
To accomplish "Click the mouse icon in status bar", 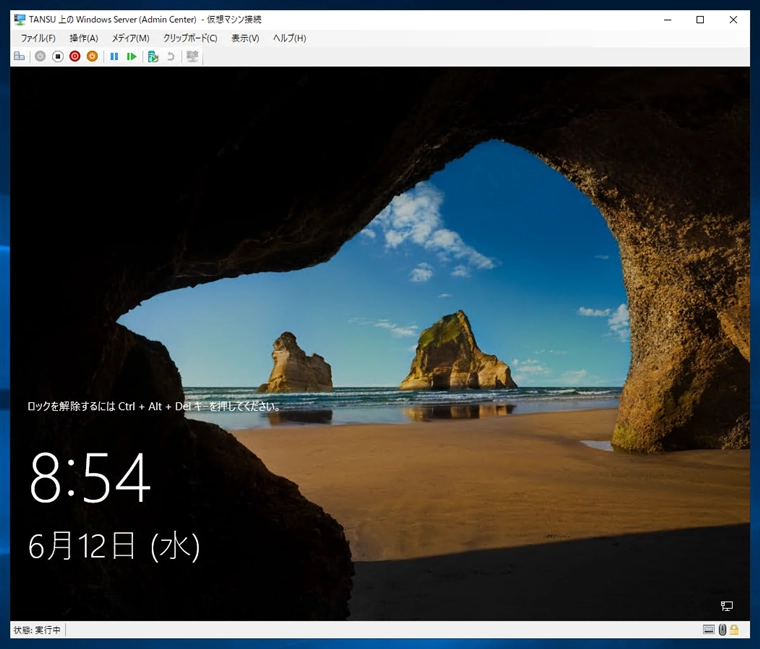I will point(722,629).
